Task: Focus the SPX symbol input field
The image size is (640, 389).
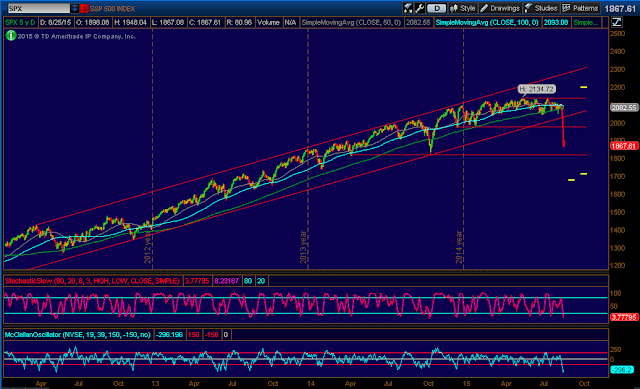Action: tap(38, 8)
